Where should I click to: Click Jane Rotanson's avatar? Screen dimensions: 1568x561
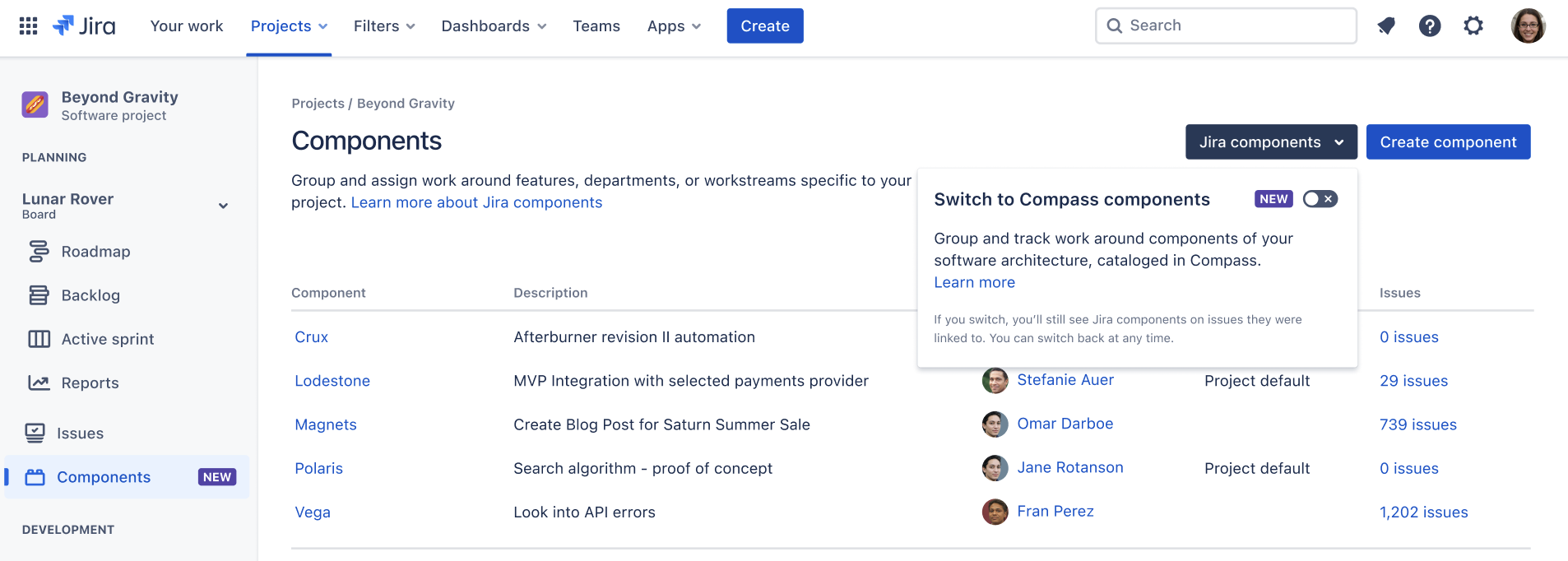[995, 467]
